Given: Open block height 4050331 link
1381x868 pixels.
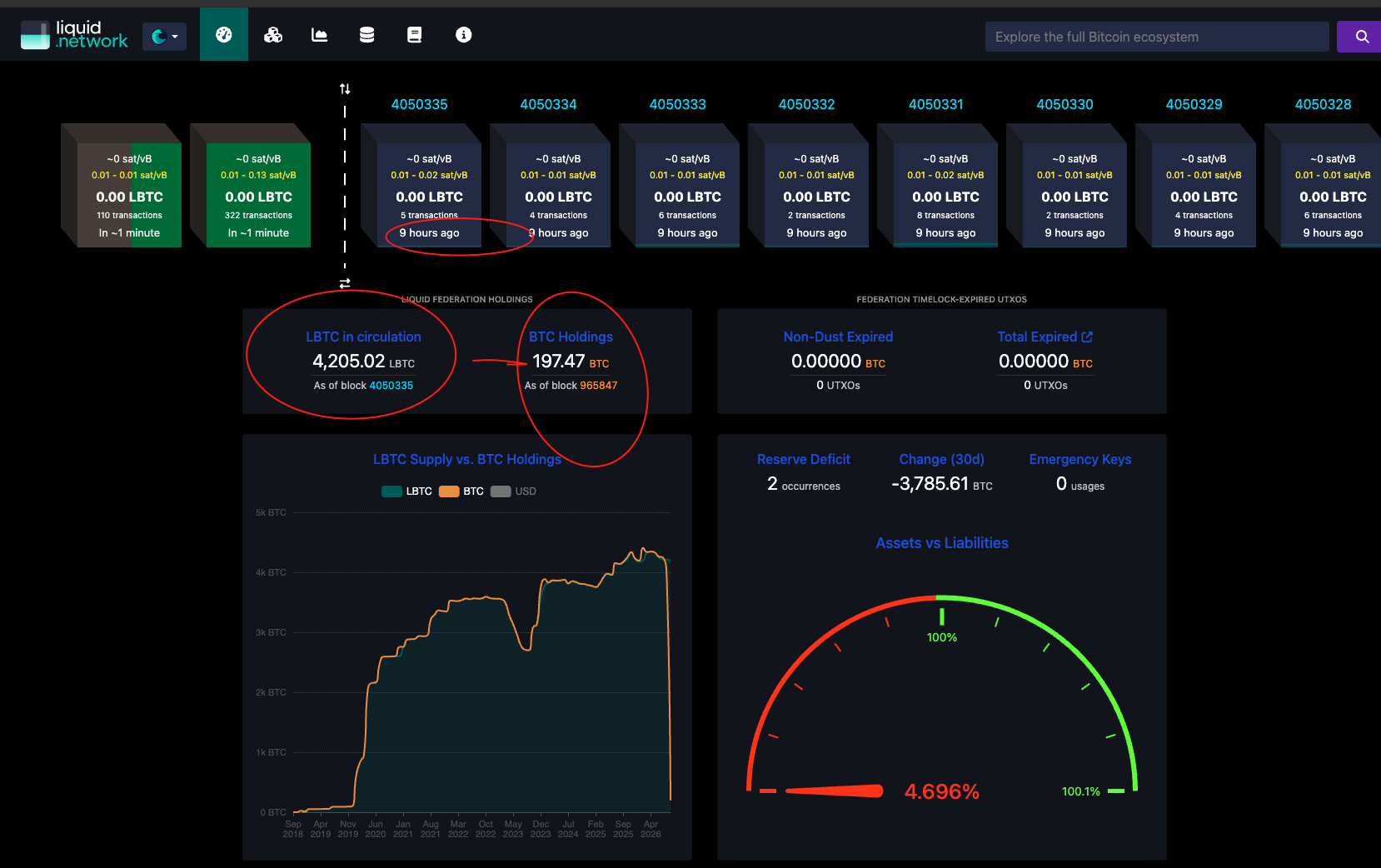Looking at the screenshot, I should (x=936, y=104).
